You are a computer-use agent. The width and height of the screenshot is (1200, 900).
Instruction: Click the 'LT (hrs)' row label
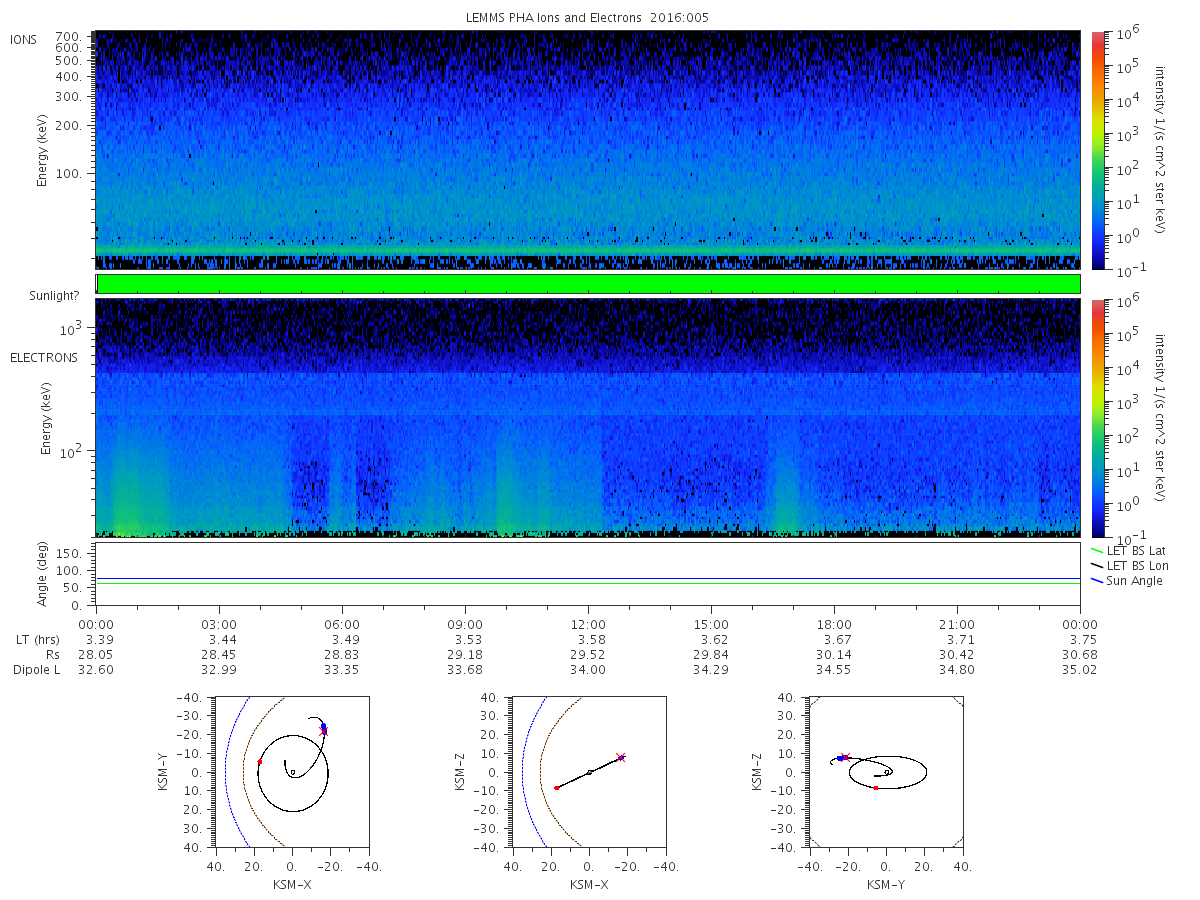(x=36, y=640)
